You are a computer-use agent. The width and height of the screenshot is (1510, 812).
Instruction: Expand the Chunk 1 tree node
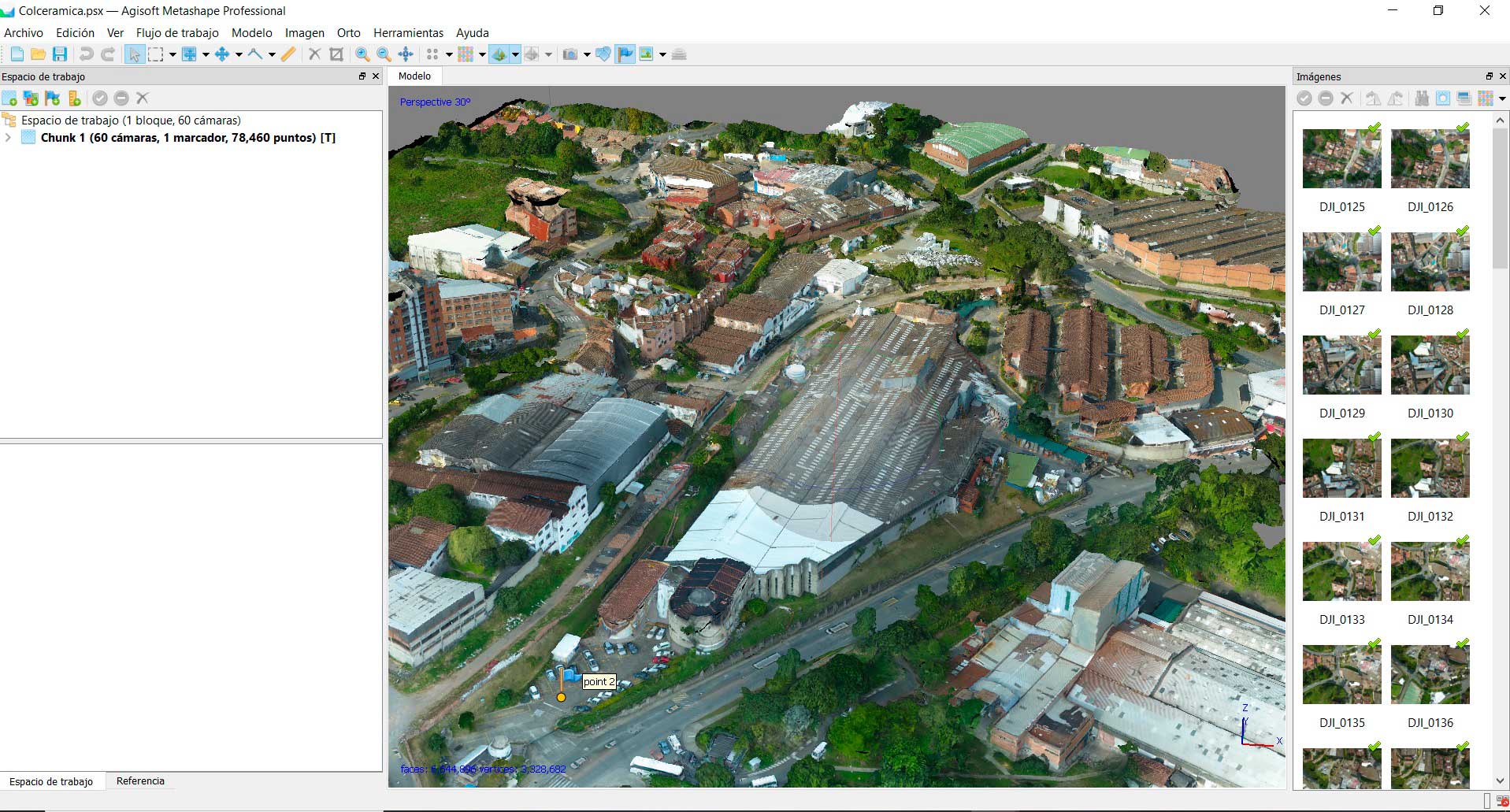point(9,138)
